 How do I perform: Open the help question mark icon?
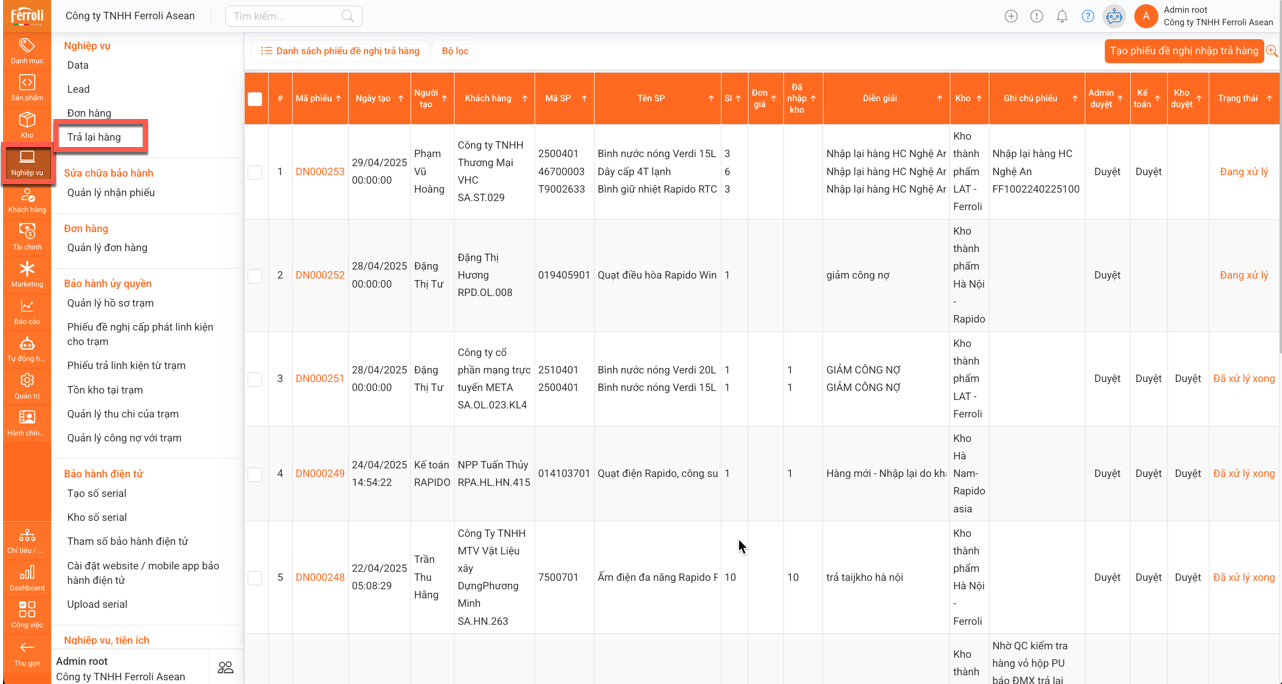[x=1088, y=16]
